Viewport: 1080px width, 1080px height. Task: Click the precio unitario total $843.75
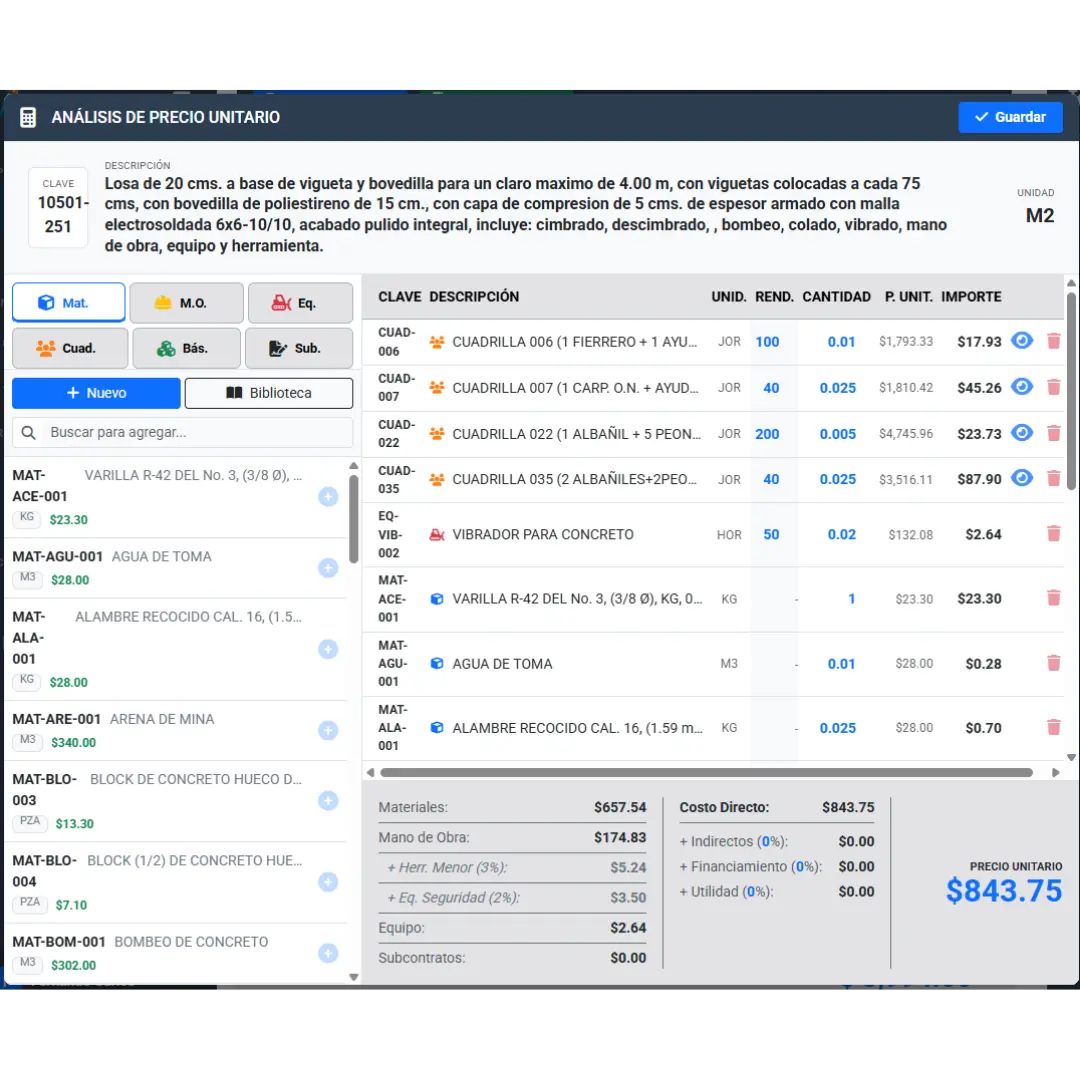[x=1004, y=891]
